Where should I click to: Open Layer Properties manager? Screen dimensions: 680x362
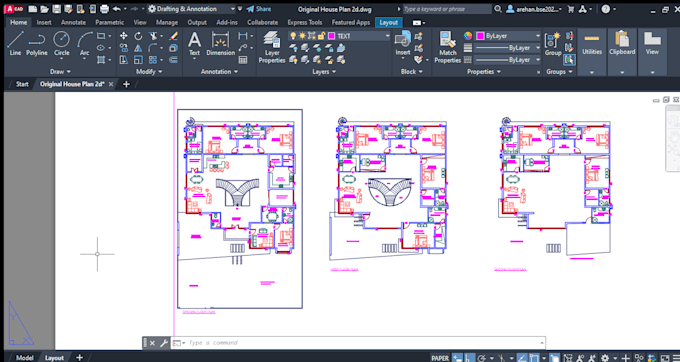click(272, 47)
